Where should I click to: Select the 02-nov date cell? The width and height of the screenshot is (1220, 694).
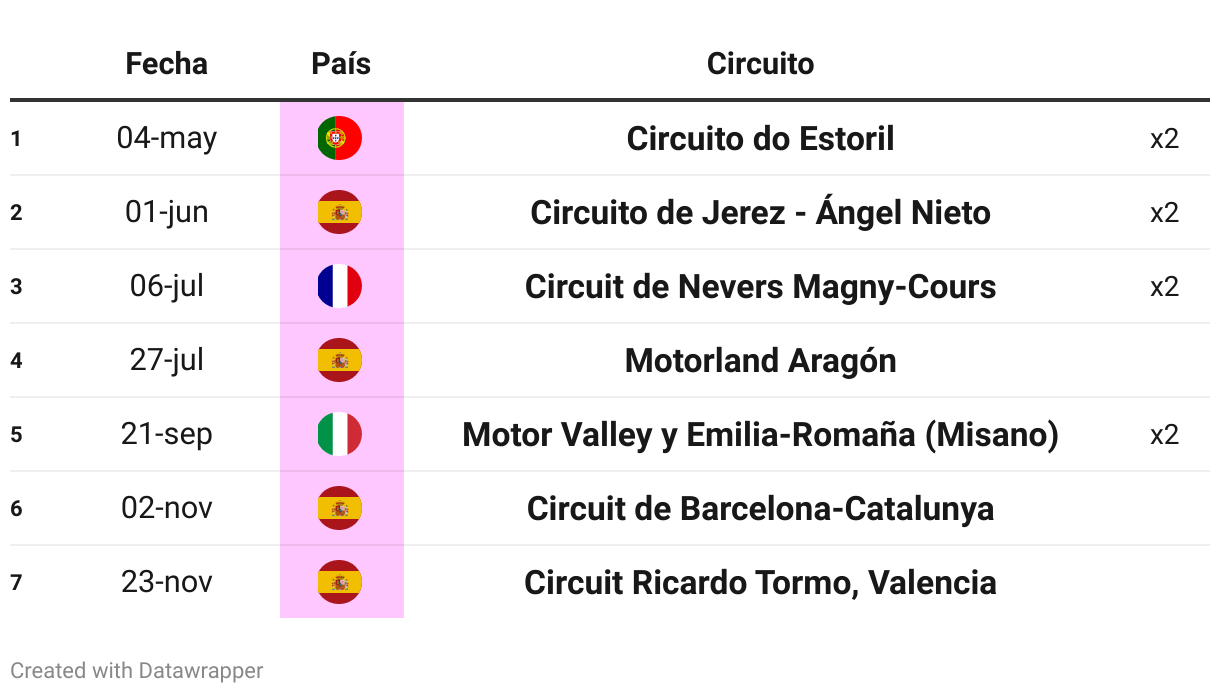pyautogui.click(x=167, y=508)
